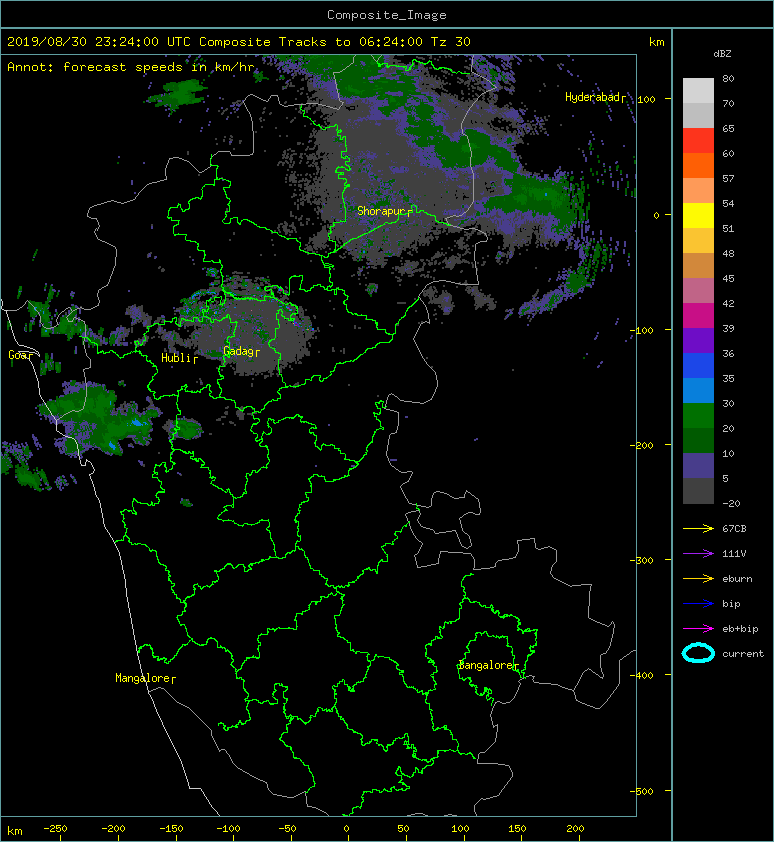
Task: Click the 111V legend label
Action: click(x=734, y=554)
